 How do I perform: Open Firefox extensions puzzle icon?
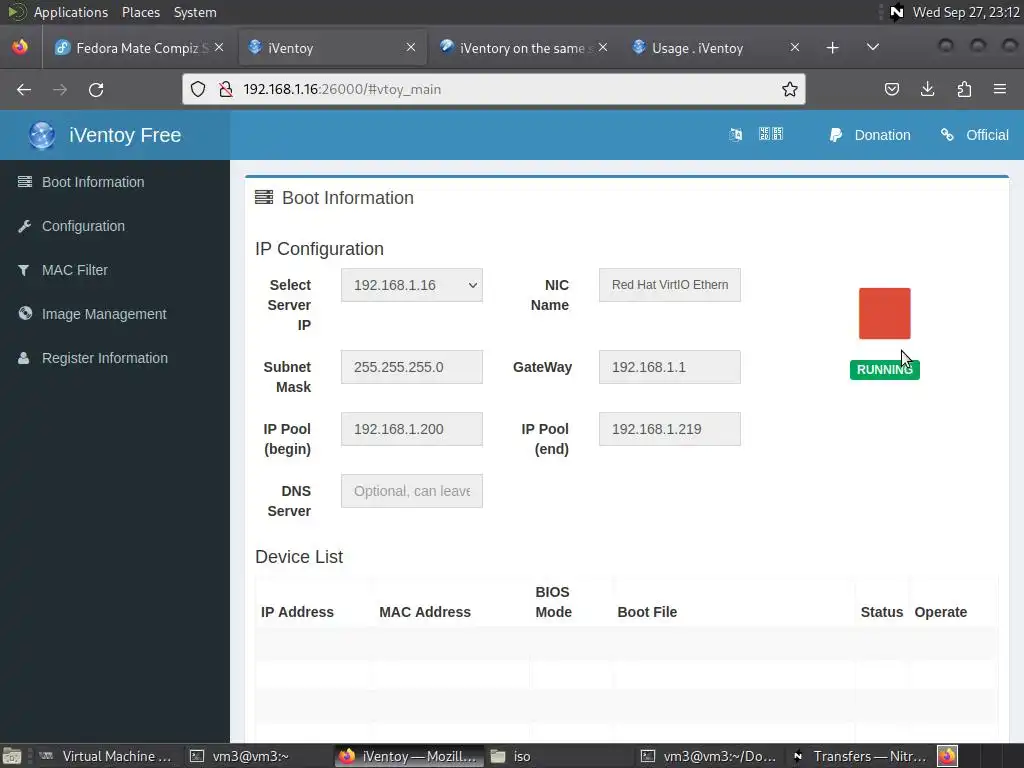(964, 89)
